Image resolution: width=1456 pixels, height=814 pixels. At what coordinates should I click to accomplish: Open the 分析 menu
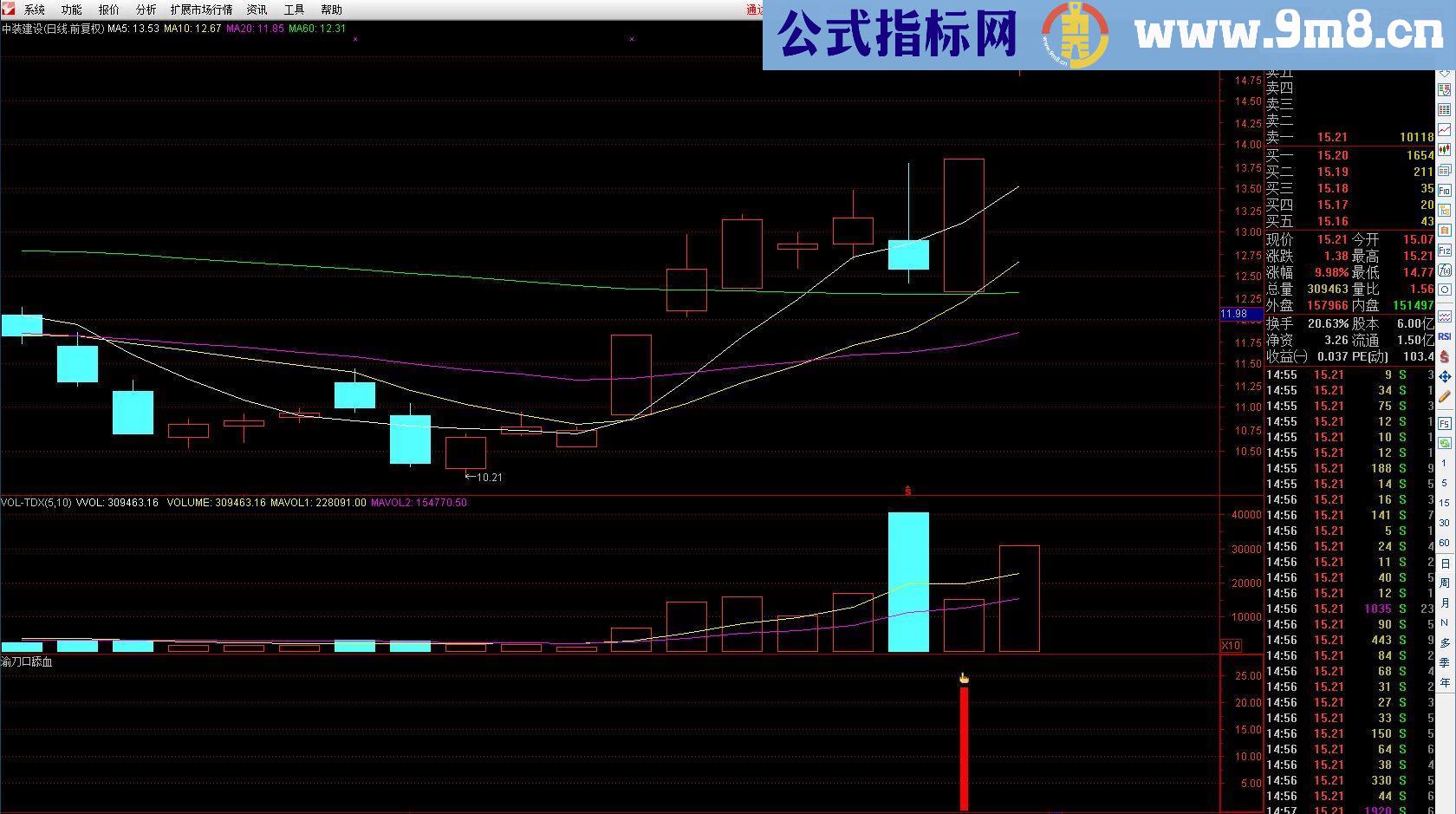pyautogui.click(x=146, y=10)
